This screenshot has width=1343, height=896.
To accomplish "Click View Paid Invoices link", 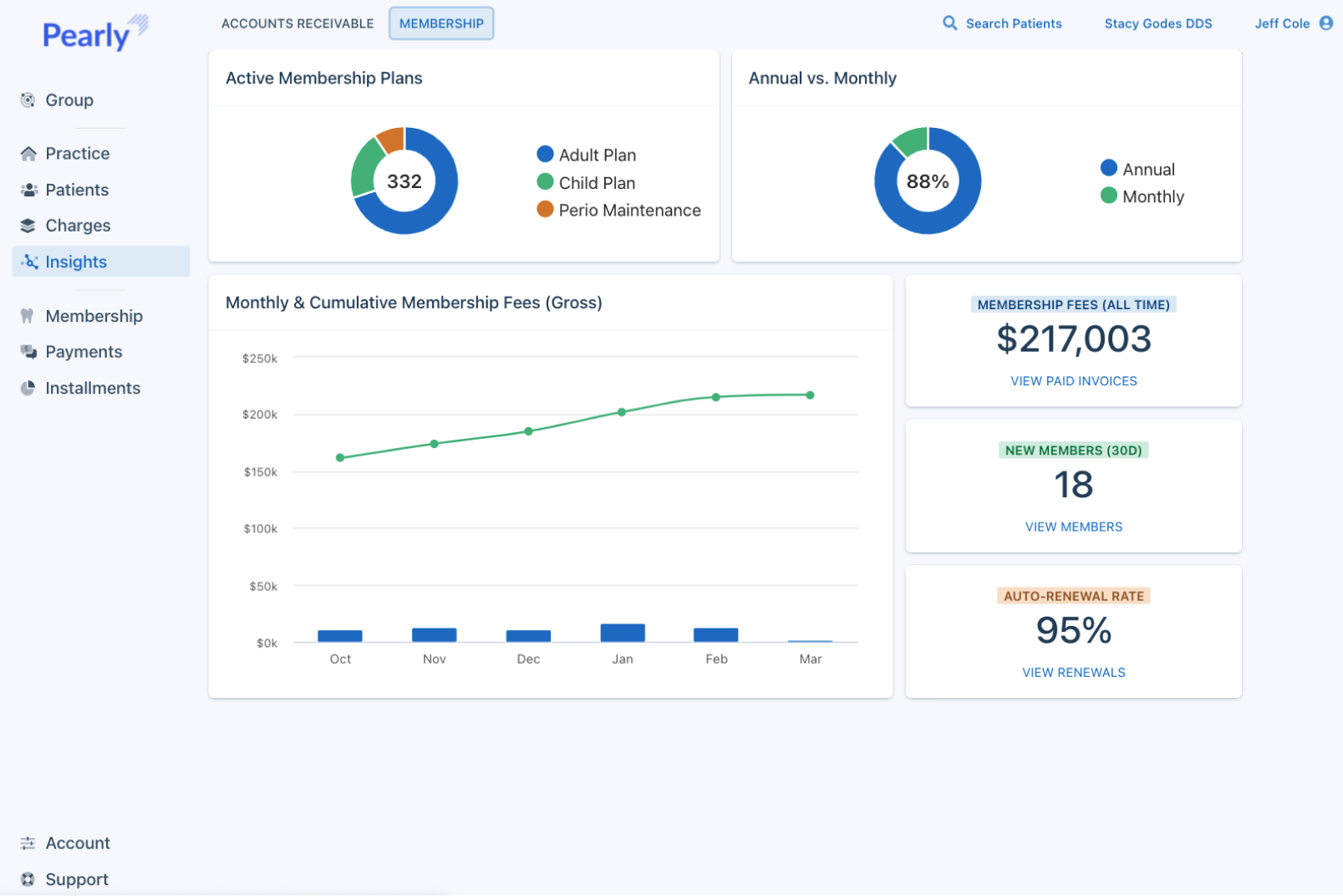I will click(1074, 381).
